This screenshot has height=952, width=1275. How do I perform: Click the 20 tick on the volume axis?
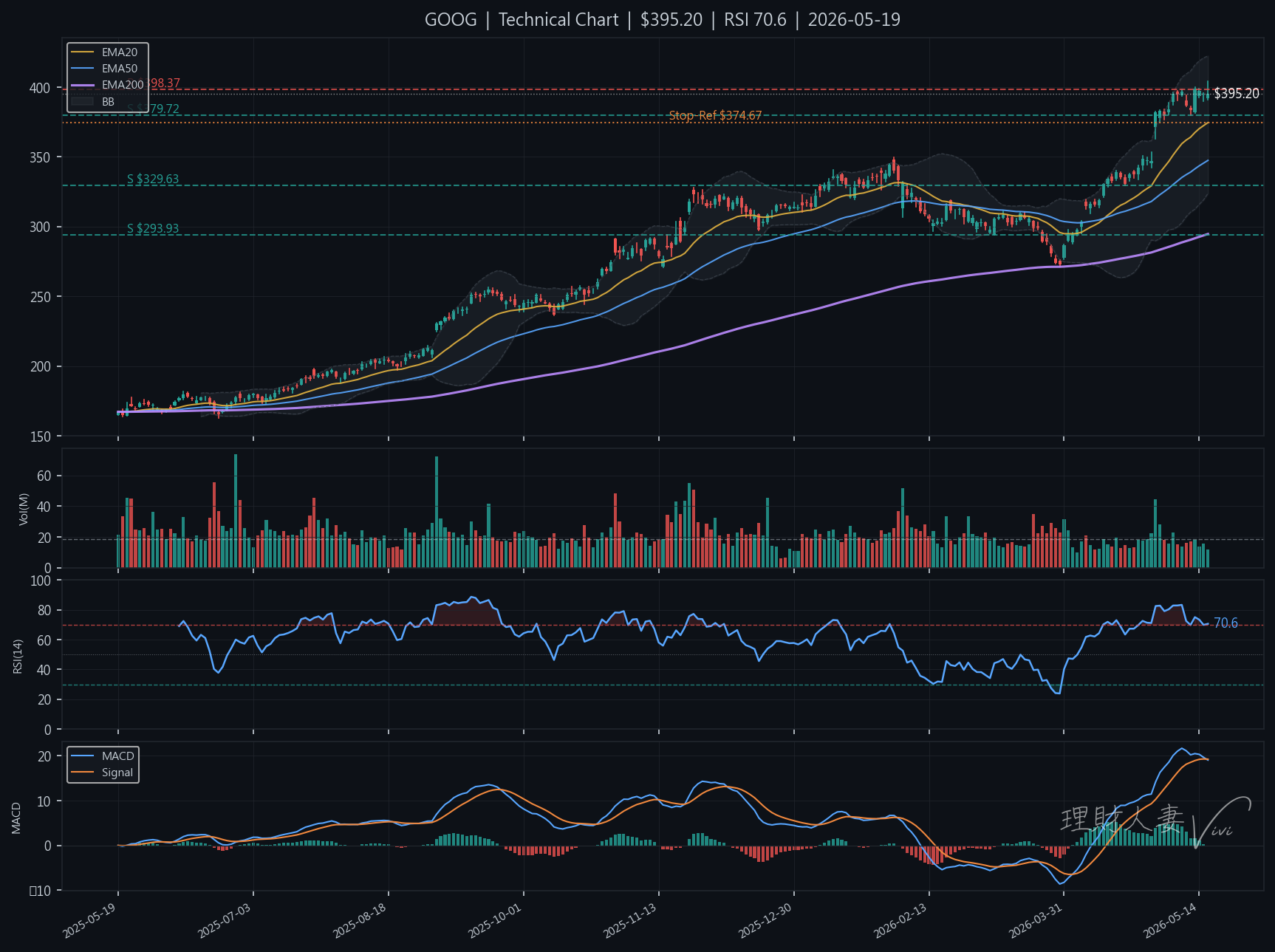click(x=44, y=538)
